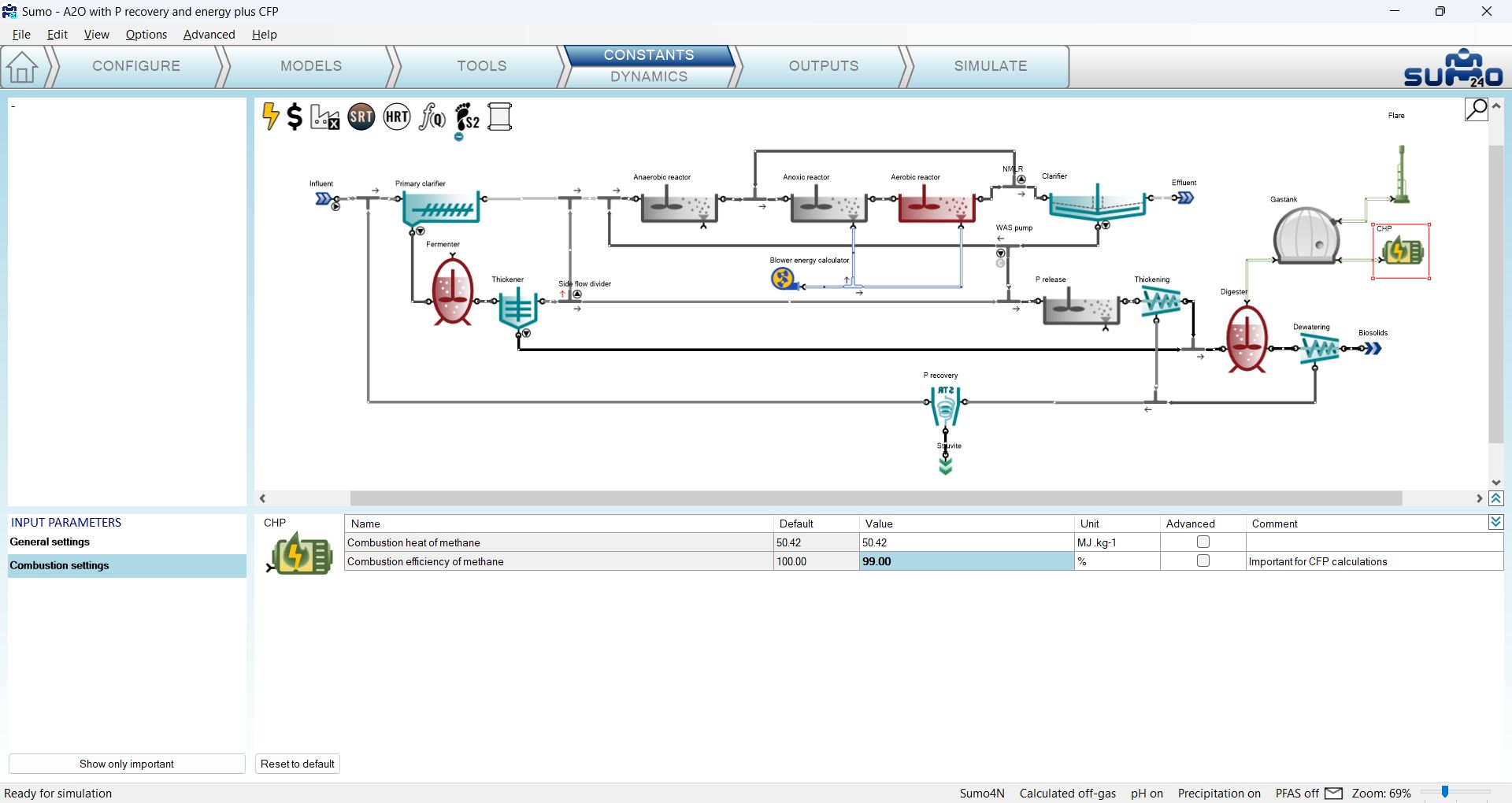Select the Effluent output unit
1512x803 pixels.
click(x=1184, y=198)
